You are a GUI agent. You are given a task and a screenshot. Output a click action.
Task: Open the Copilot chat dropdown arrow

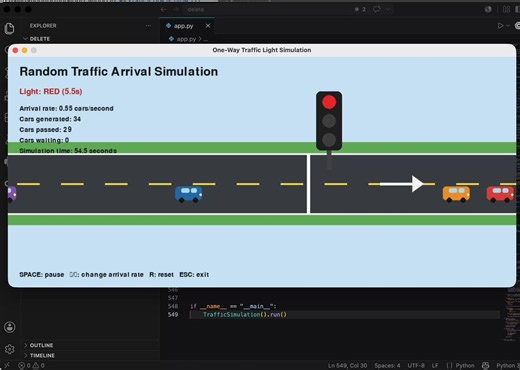388,10
